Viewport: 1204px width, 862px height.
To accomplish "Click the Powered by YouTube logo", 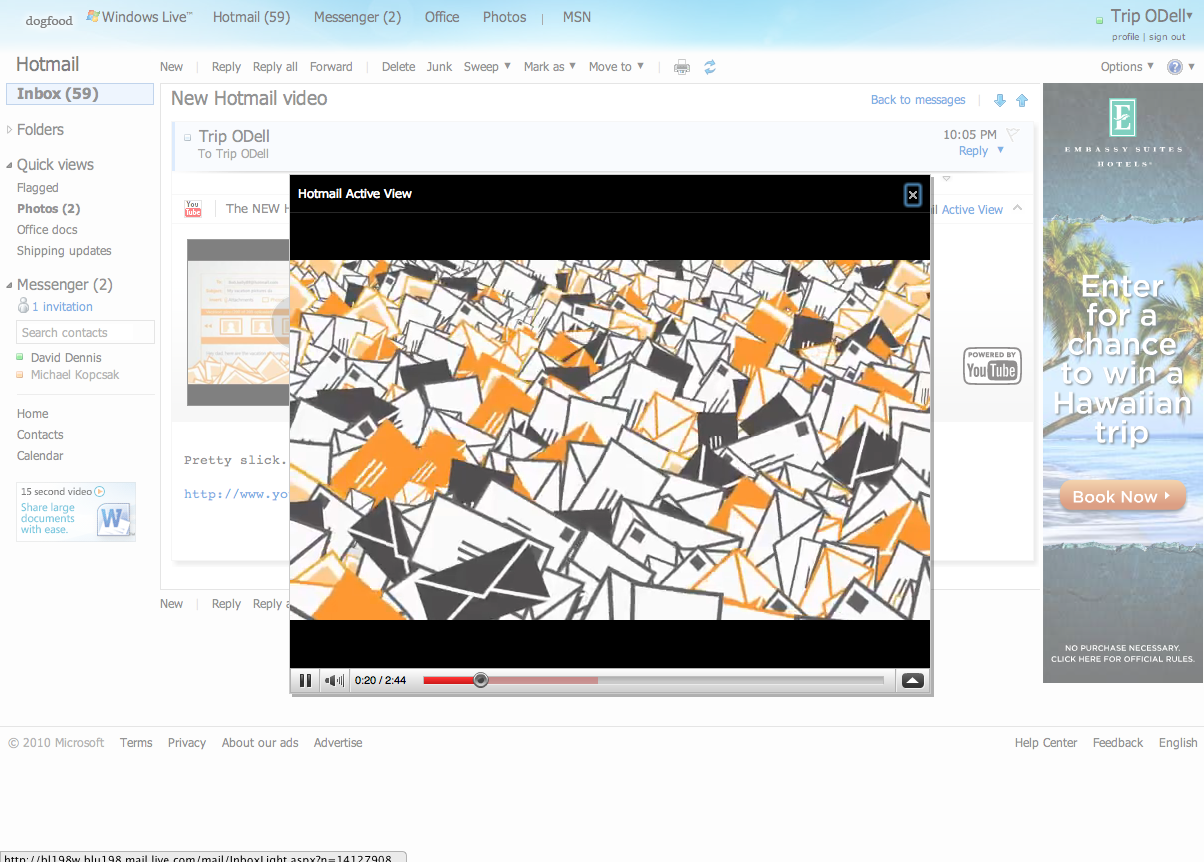I will coord(992,366).
